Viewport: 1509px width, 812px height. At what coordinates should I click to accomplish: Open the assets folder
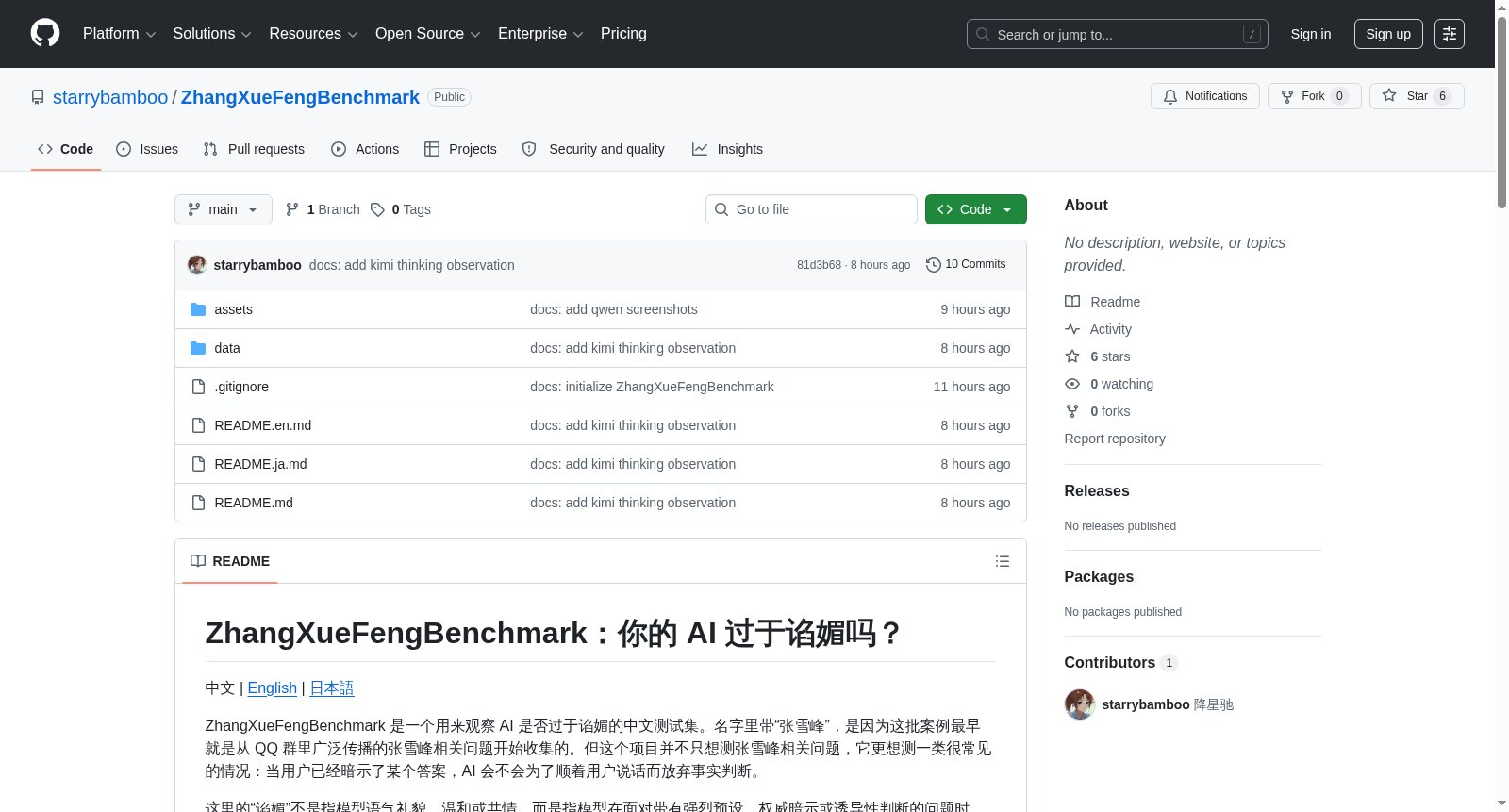pos(233,309)
